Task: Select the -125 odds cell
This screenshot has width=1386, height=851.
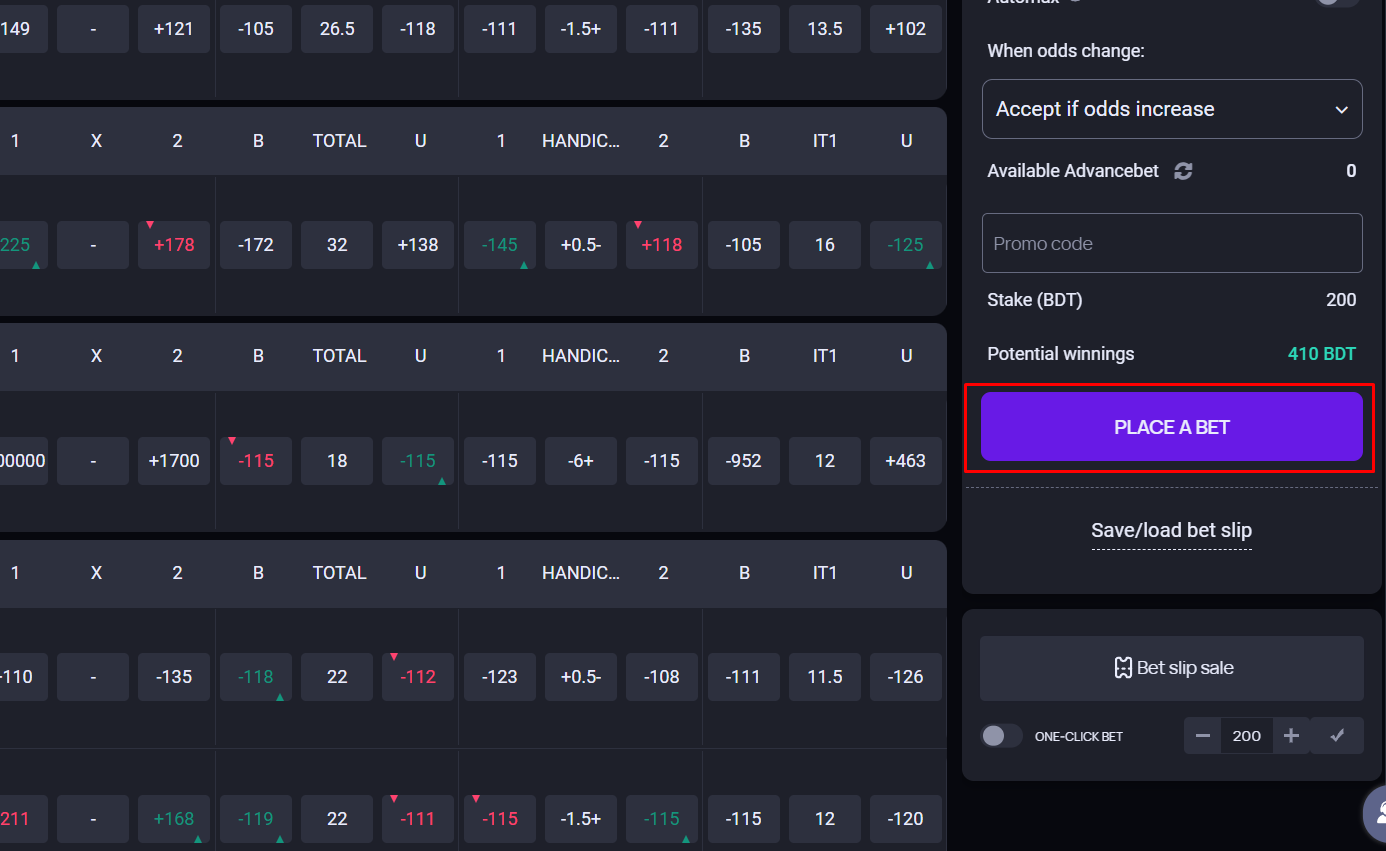Action: 906,245
